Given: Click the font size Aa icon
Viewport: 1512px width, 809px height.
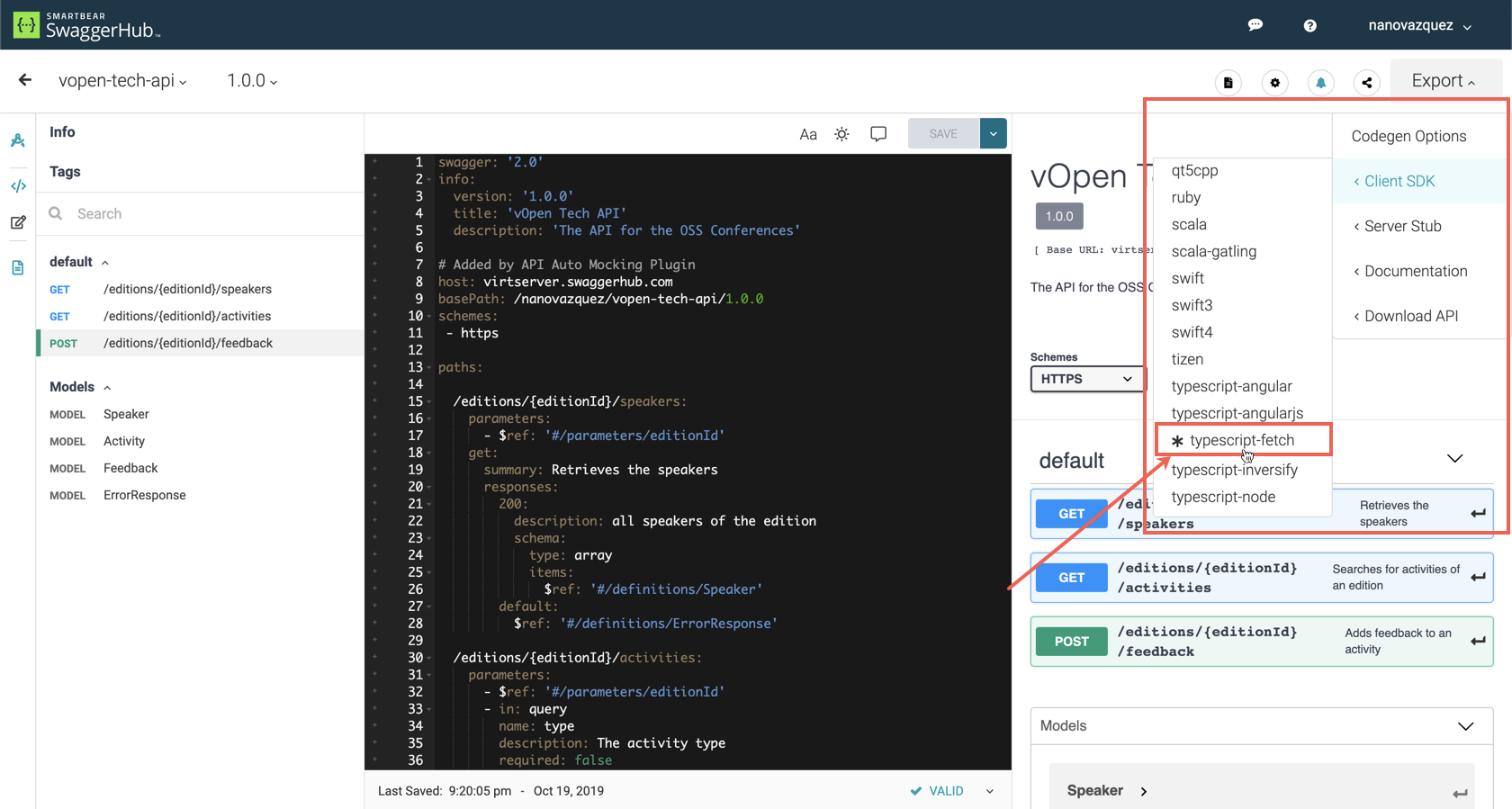Looking at the screenshot, I should (808, 134).
